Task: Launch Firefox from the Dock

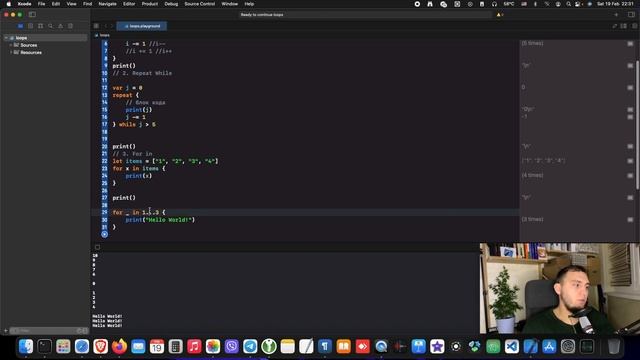Action: pos(119,347)
